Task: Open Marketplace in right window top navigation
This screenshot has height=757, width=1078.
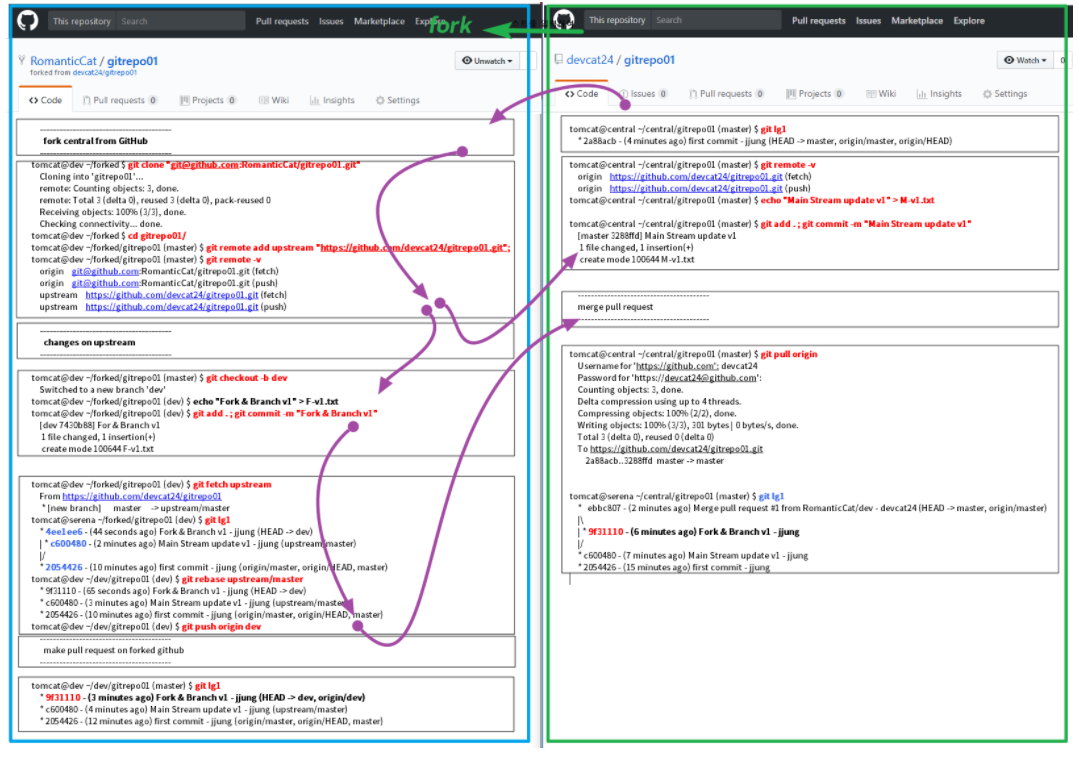Action: point(917,21)
